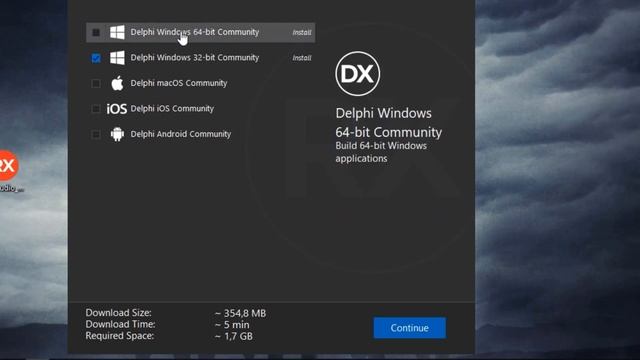Click the DX Delphi logo circle
640x360 pixels.
click(358, 73)
